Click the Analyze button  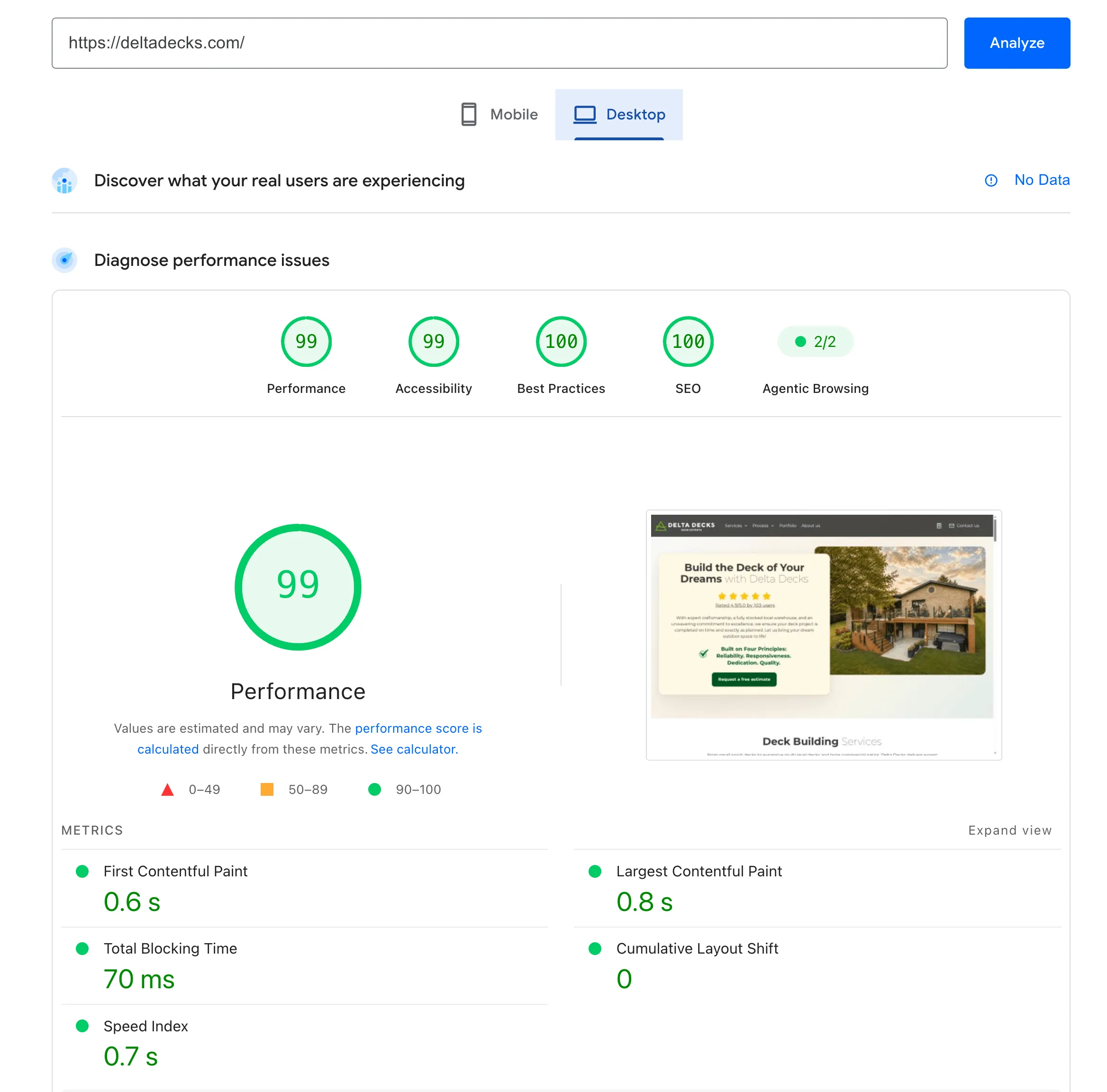(1016, 43)
